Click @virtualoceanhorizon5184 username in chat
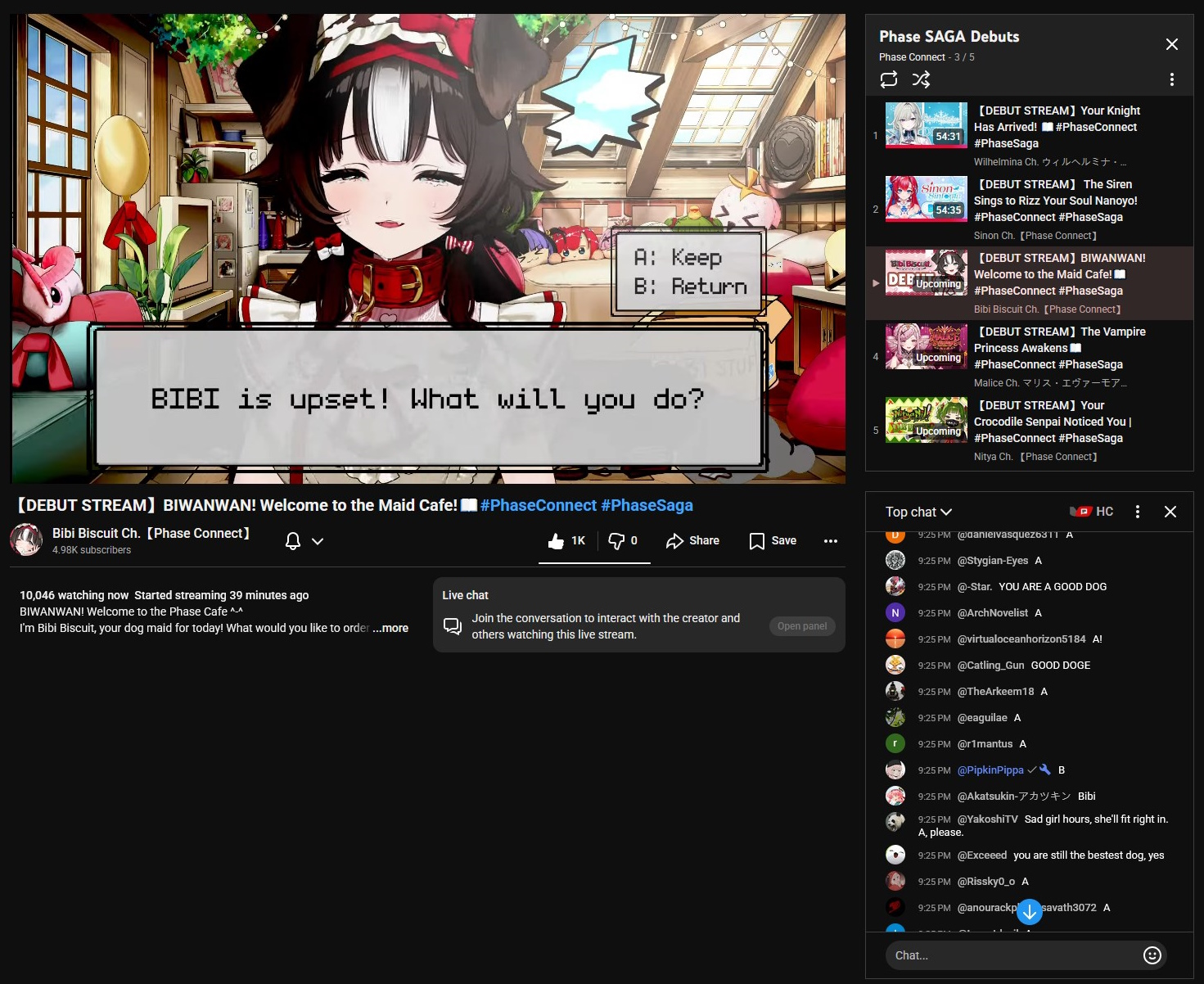The width and height of the screenshot is (1204, 984). coord(1021,639)
